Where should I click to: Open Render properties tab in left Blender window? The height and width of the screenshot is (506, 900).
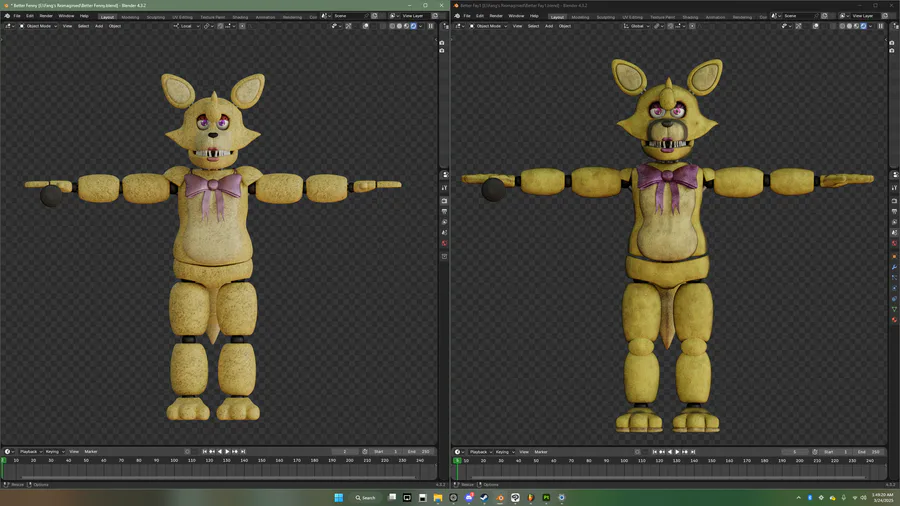point(444,201)
